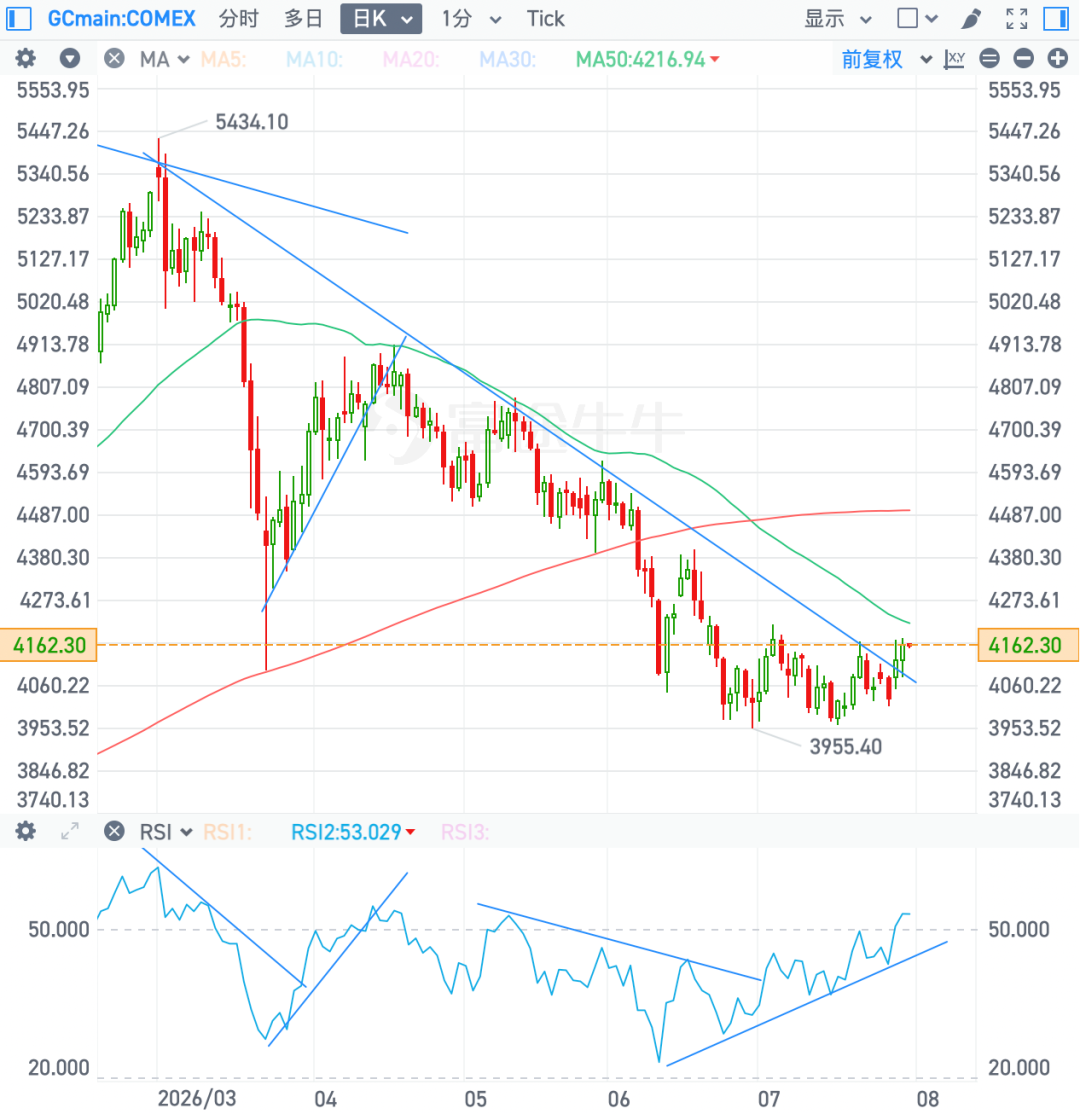Click the XY axis settings icon
This screenshot has width=1080, height=1114.
pos(954,58)
